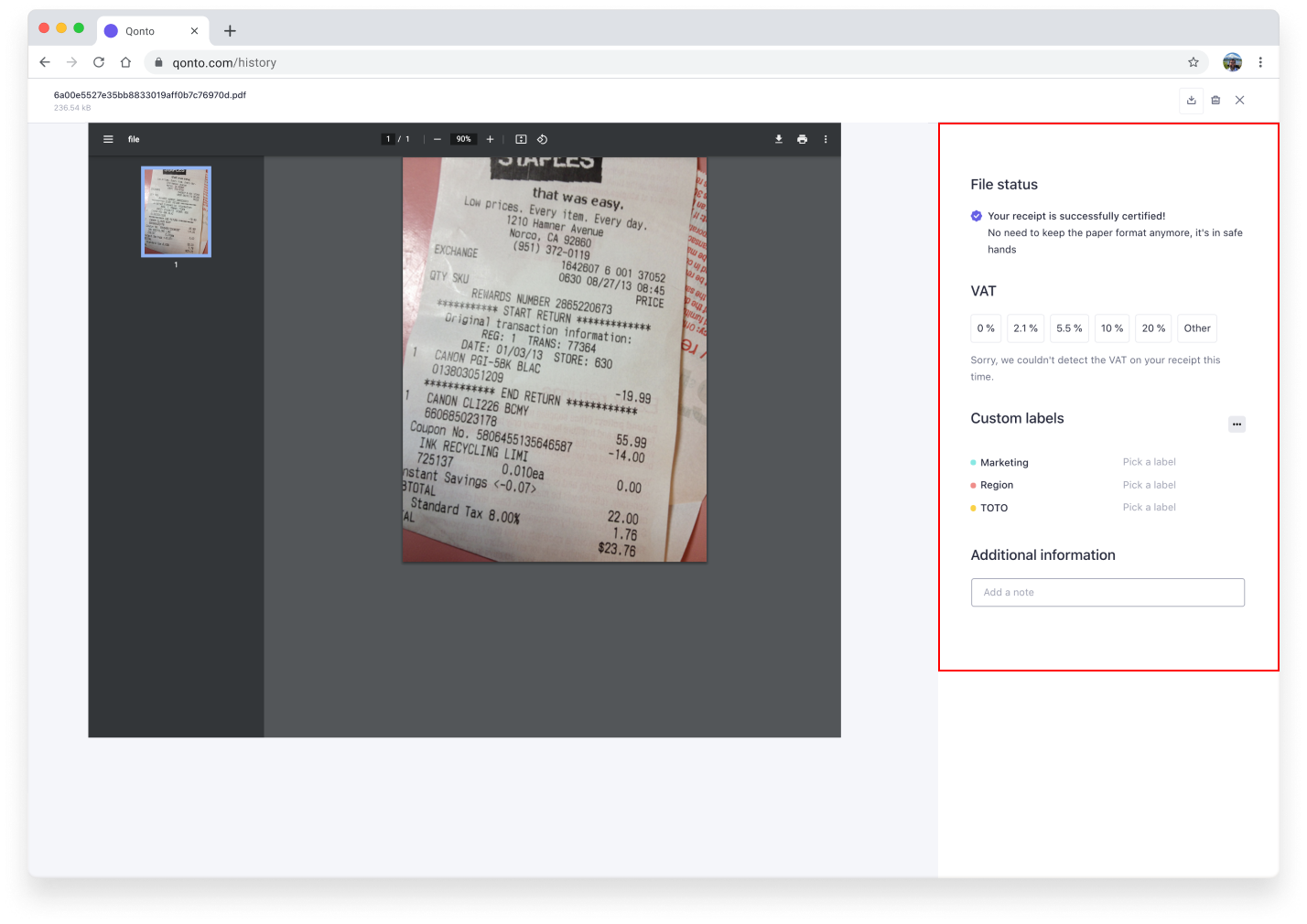Click the 'Additional information' heading
Screen dimensions: 1307x924
tap(1042, 555)
